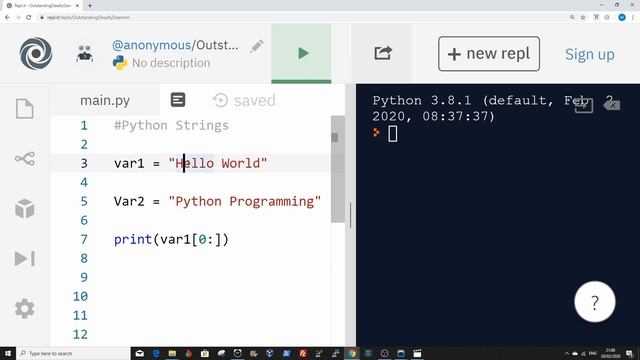Click the 'No description' text
Image resolution: width=640 pixels, height=360 pixels.
point(171,63)
